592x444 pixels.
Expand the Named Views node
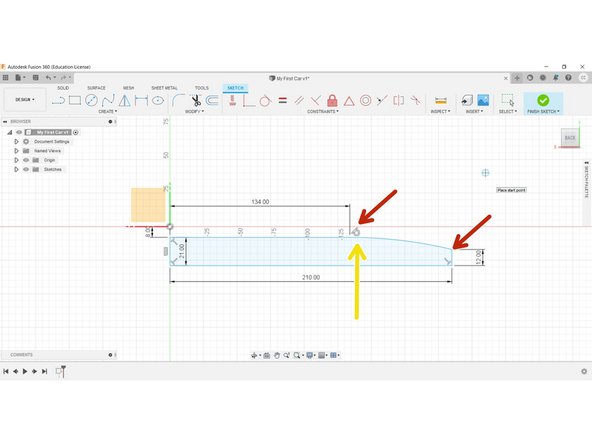(x=16, y=151)
